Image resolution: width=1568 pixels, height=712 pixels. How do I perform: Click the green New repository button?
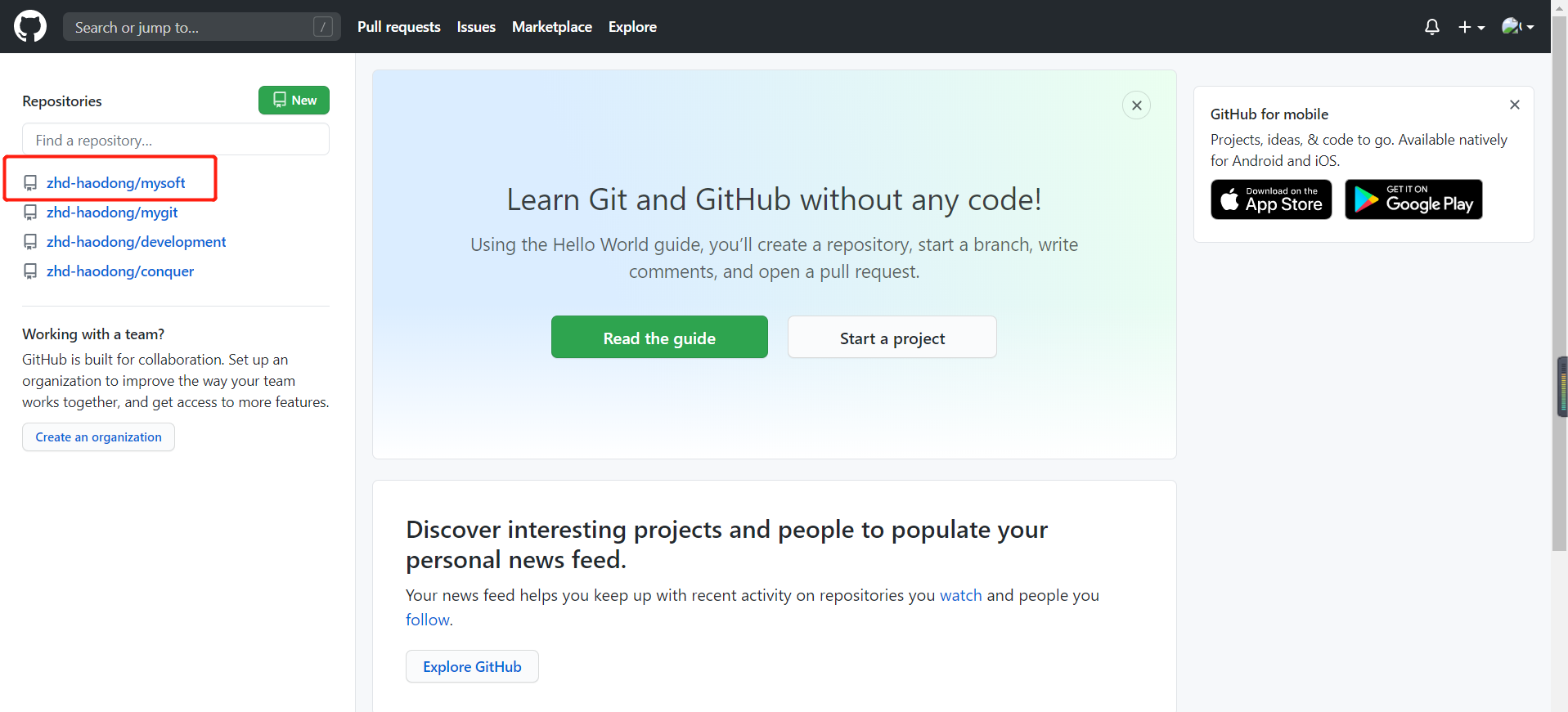click(294, 100)
